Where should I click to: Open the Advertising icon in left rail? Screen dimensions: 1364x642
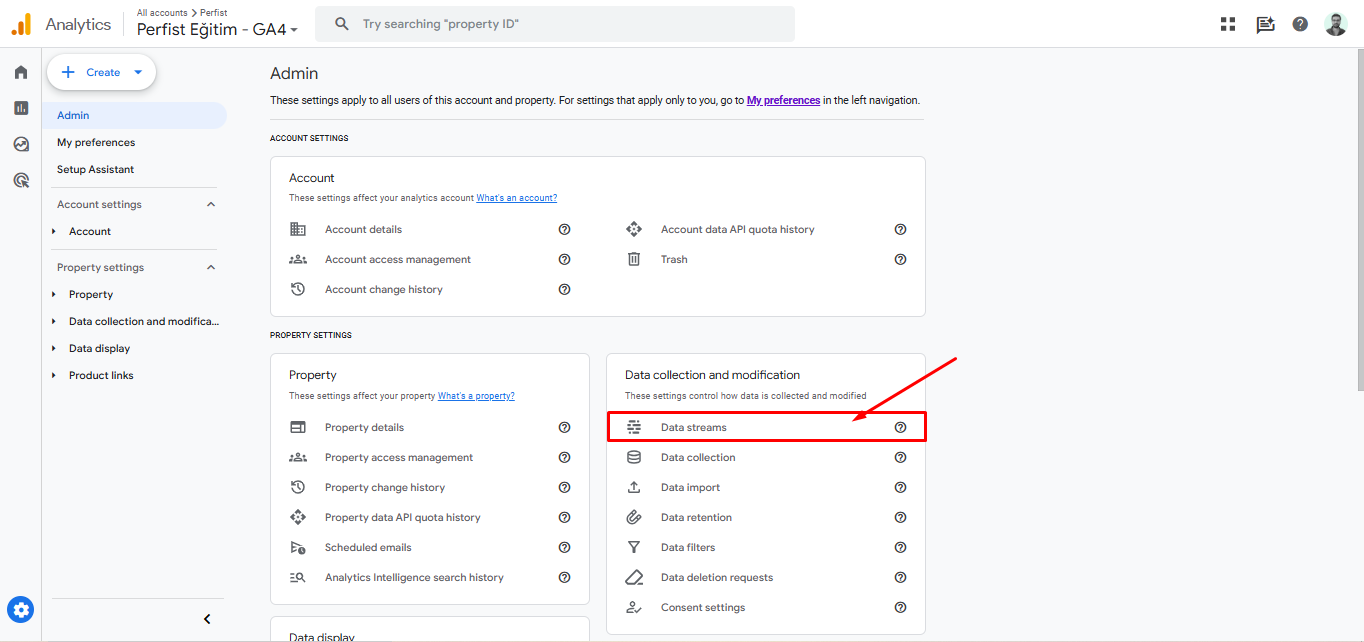coord(21,180)
